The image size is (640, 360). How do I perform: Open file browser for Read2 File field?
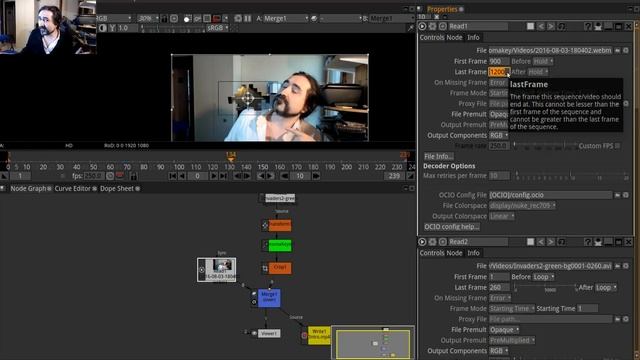[618, 266]
